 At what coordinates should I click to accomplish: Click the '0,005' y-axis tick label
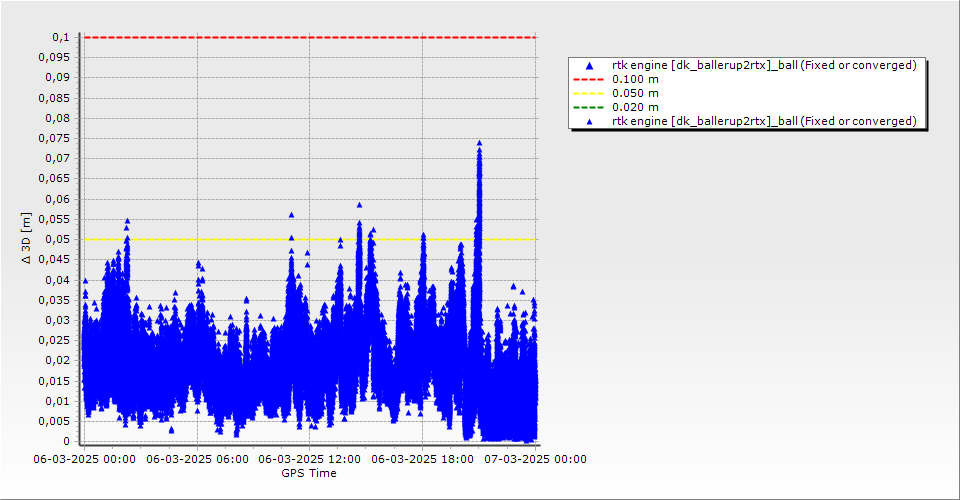coord(54,421)
